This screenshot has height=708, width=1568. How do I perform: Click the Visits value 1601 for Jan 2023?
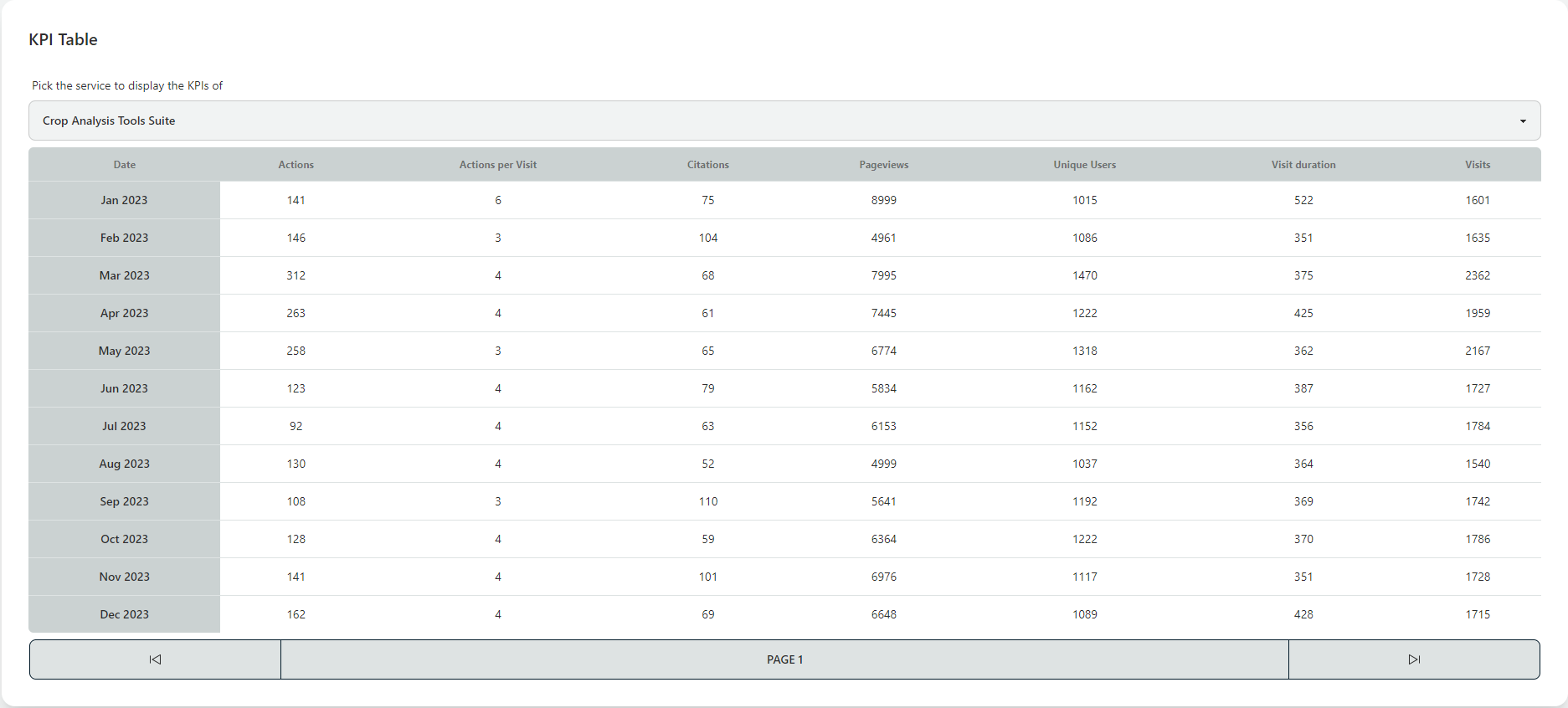pyautogui.click(x=1478, y=200)
